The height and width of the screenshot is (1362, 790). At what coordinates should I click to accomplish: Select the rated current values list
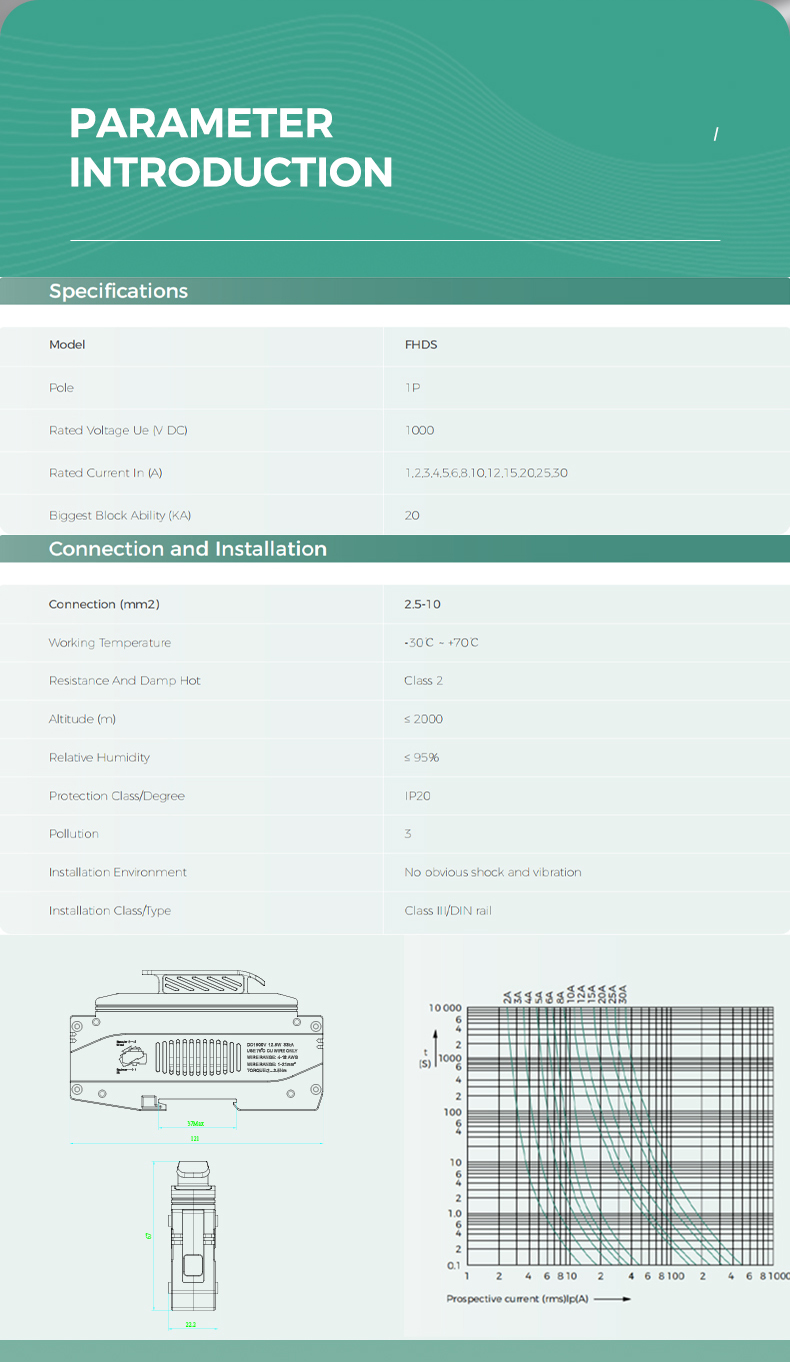pyautogui.click(x=487, y=473)
